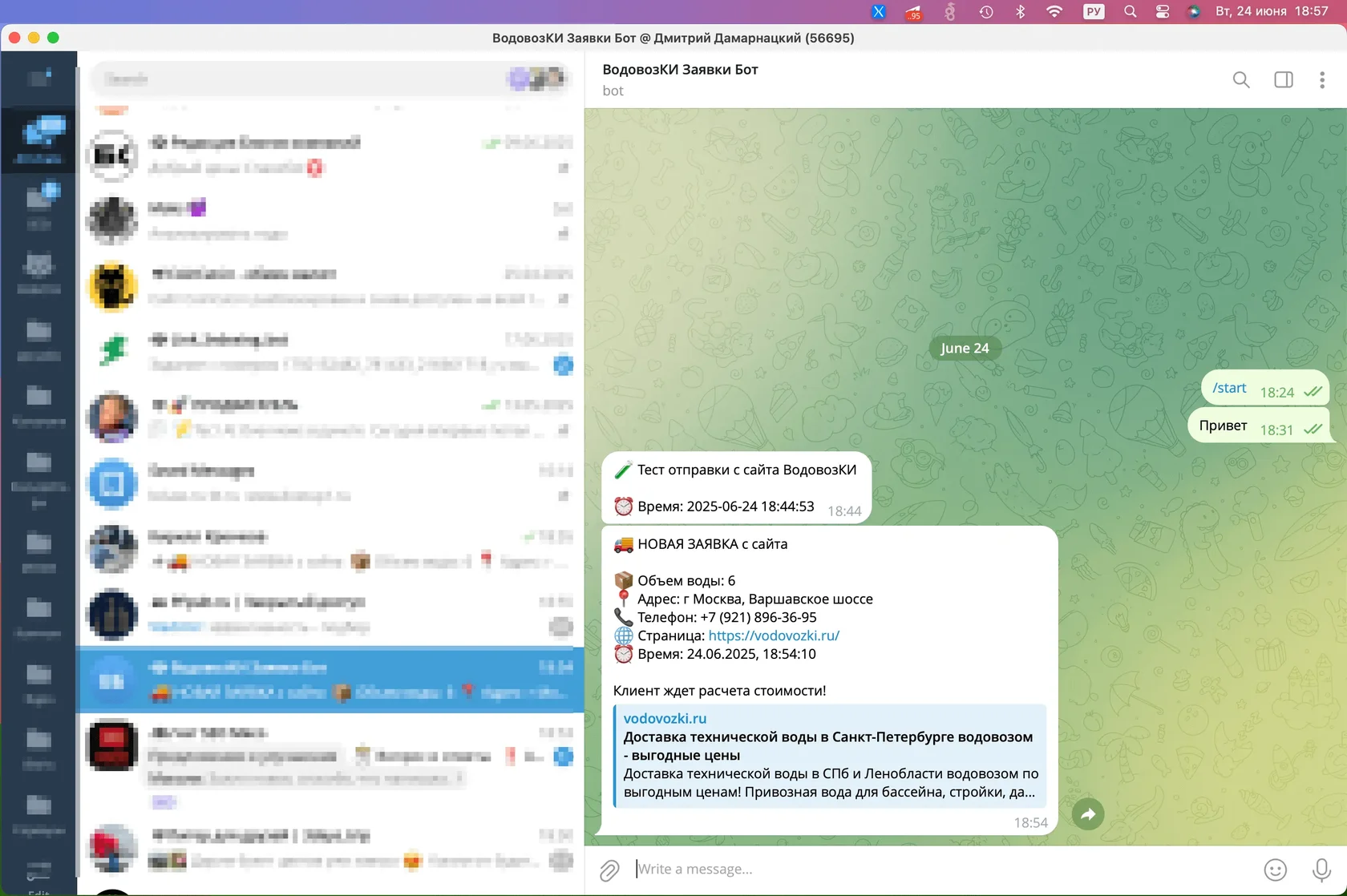Click the paperclip attach file icon
Screen dimensions: 1347x896
pyautogui.click(x=609, y=870)
